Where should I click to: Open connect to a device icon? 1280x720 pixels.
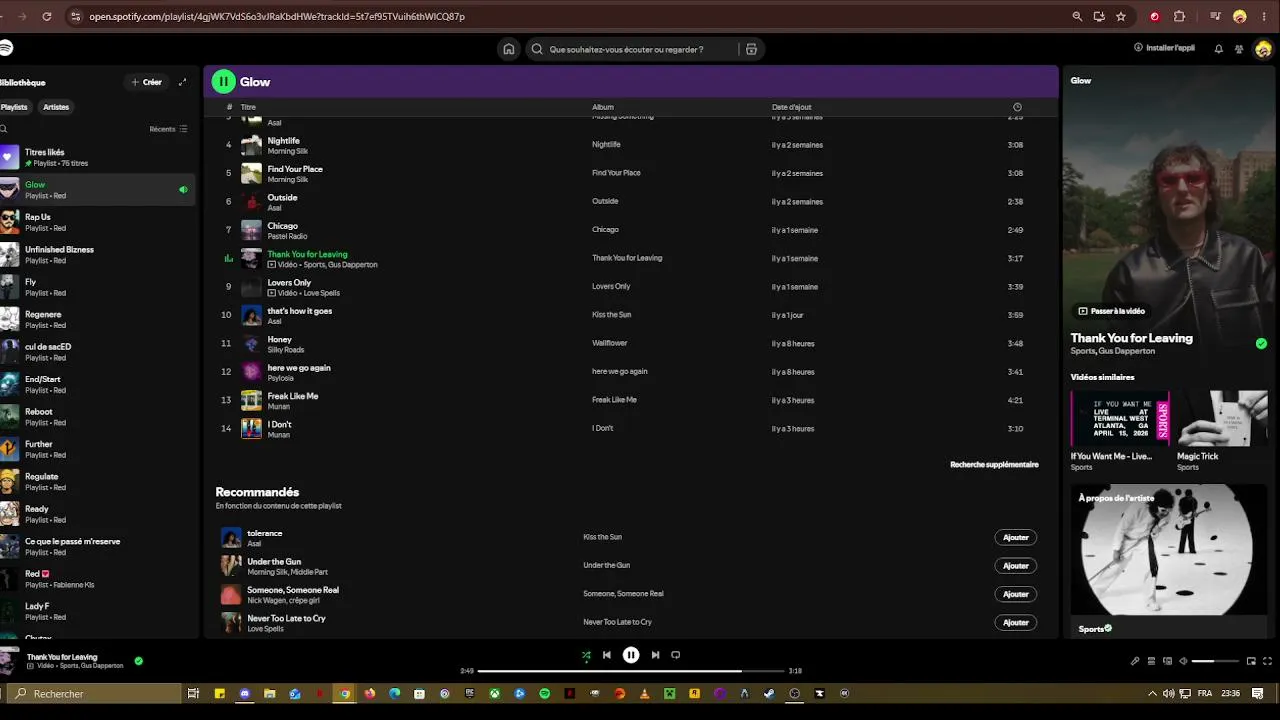click(1167, 661)
